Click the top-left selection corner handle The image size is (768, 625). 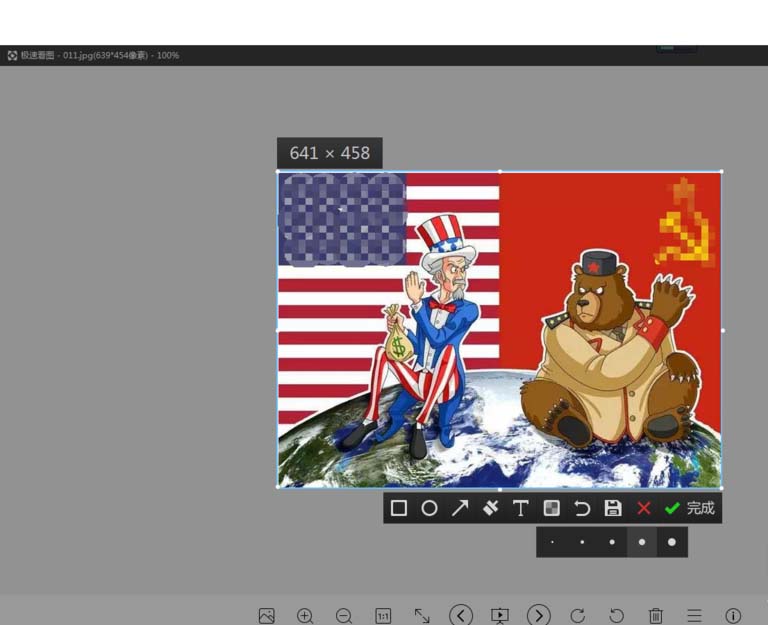coord(278,171)
